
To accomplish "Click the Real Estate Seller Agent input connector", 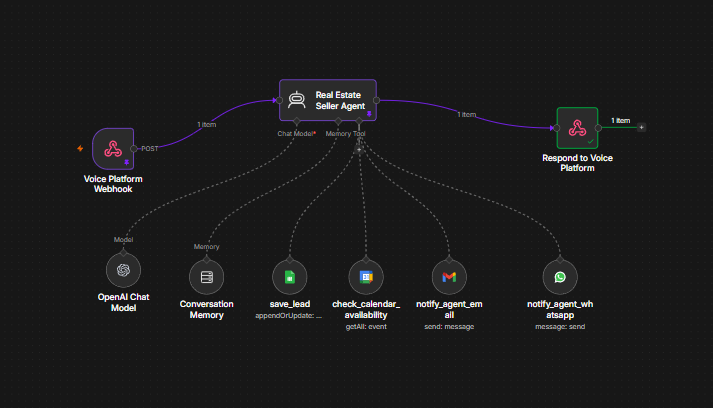I will [x=279, y=100].
